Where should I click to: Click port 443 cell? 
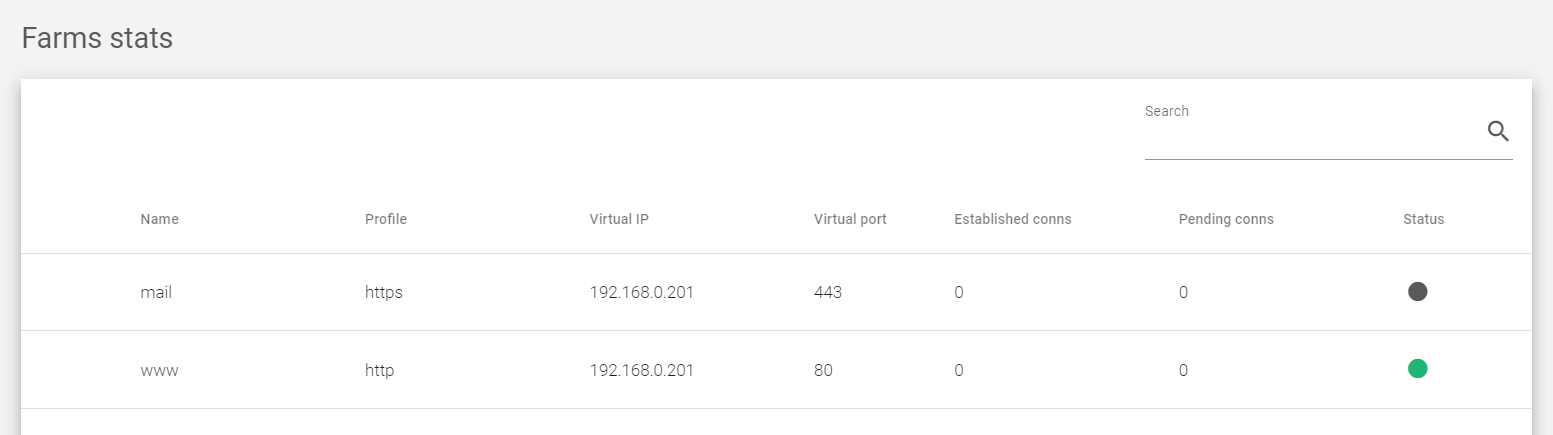[828, 293]
